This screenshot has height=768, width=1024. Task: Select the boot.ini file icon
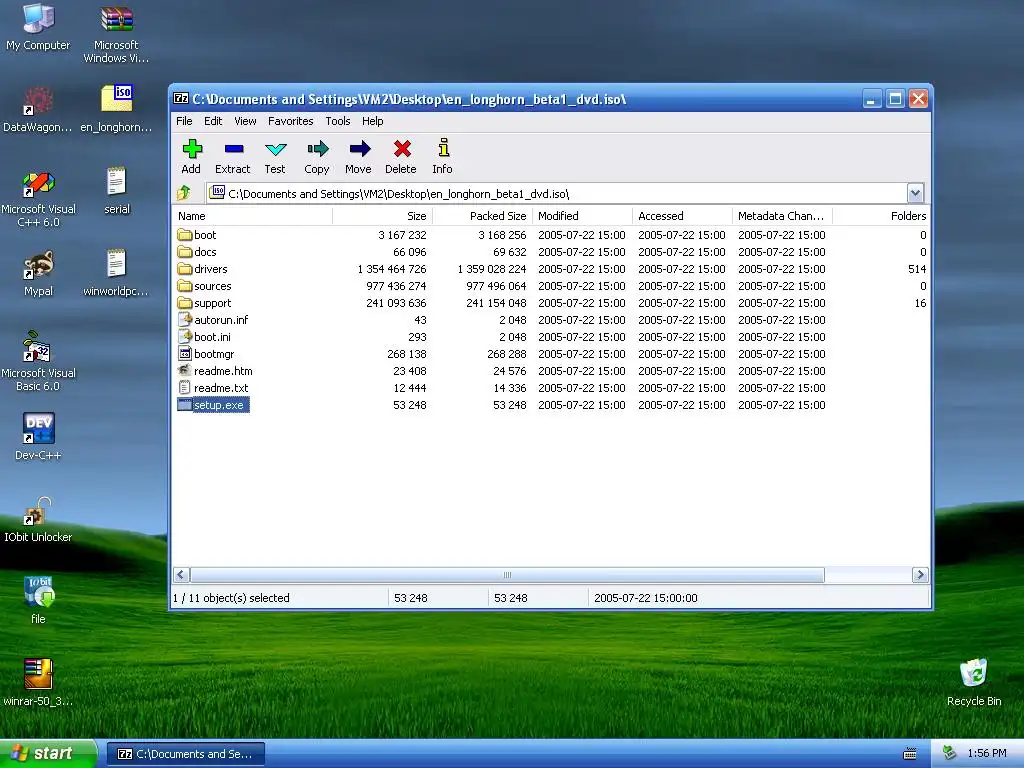(185, 336)
